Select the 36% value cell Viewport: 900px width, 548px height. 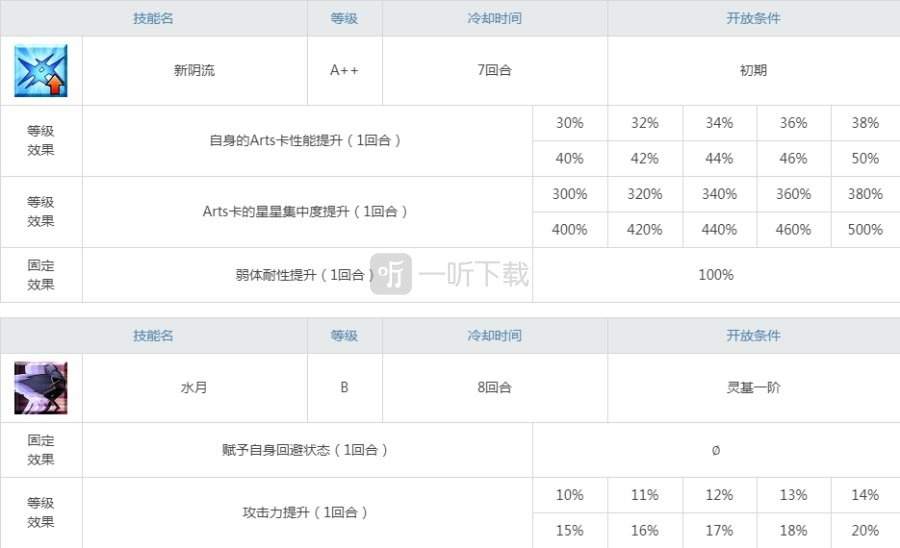(794, 123)
